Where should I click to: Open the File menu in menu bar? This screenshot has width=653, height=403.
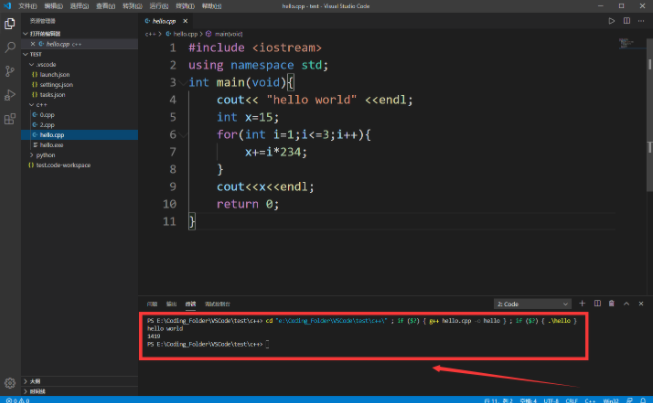coord(27,5)
